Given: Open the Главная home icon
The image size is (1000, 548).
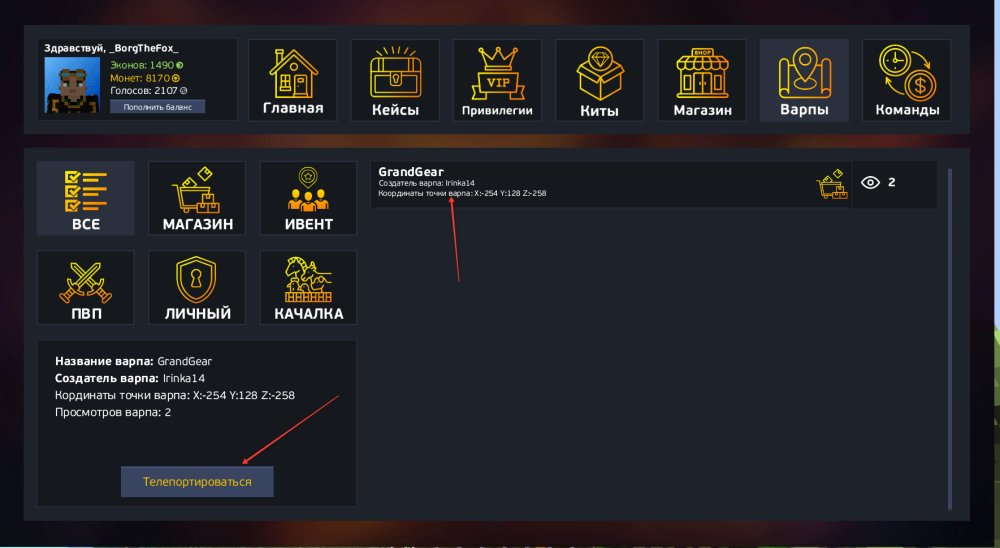Looking at the screenshot, I should 293,80.
